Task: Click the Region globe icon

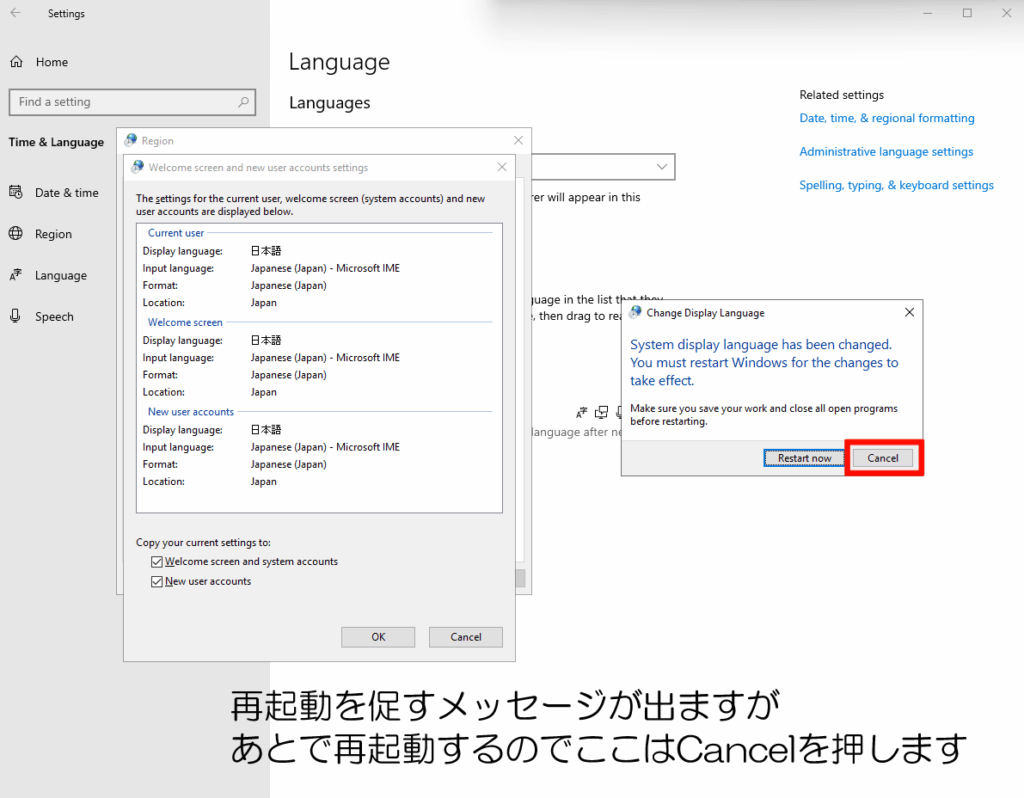Action: pos(16,234)
